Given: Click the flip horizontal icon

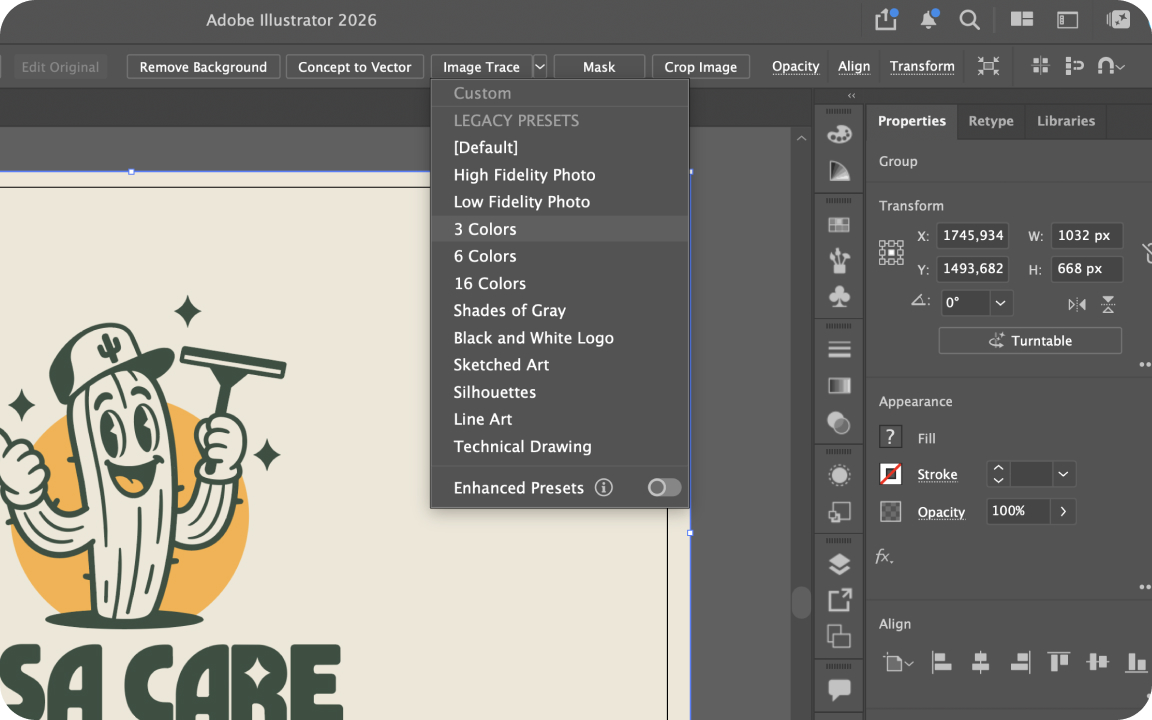Looking at the screenshot, I should pos(1077,304).
